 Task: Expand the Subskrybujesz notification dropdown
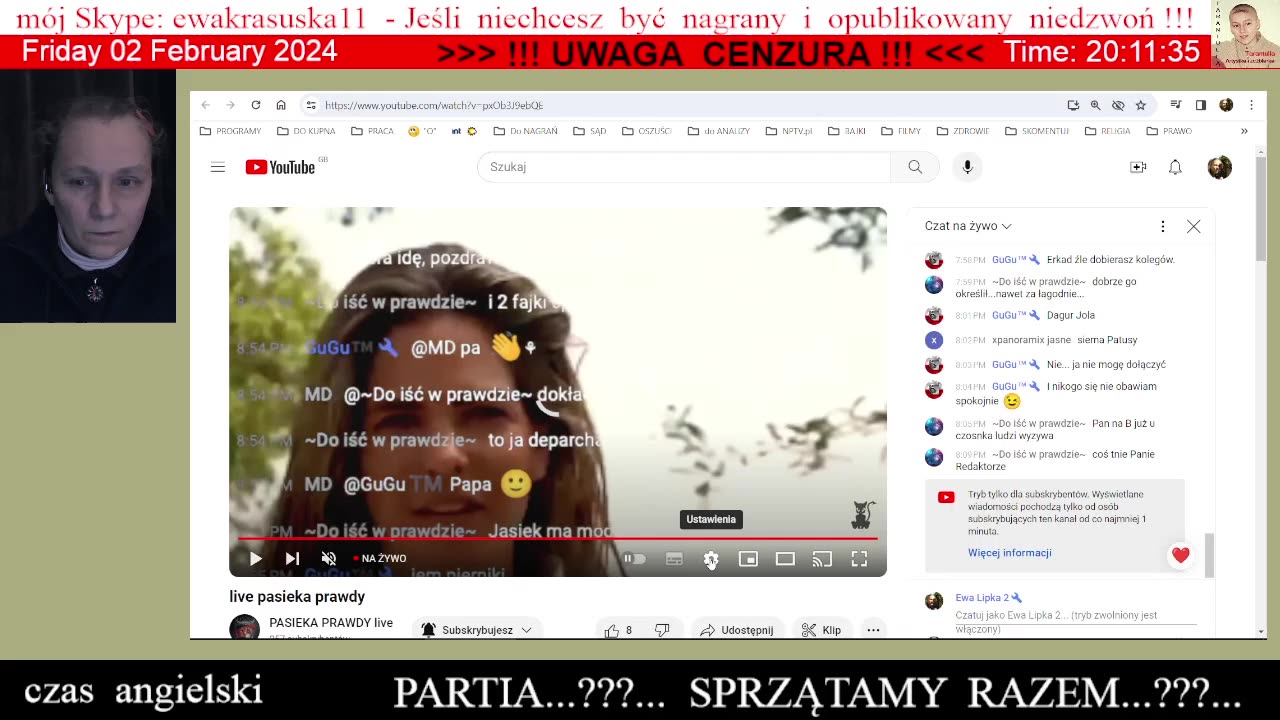click(x=477, y=630)
